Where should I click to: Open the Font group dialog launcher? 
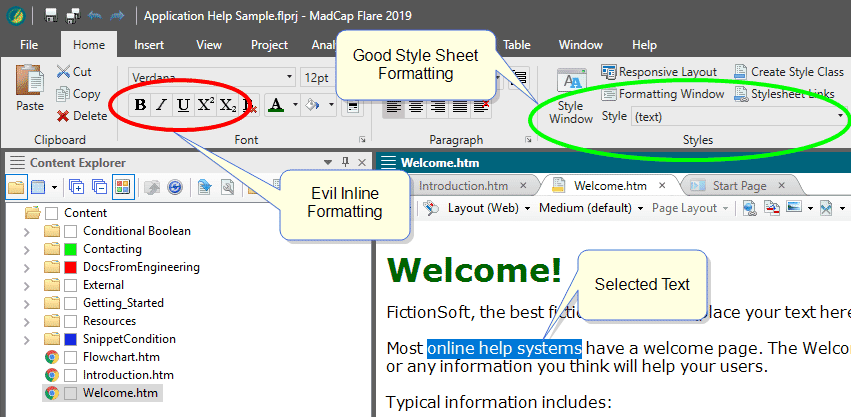(x=363, y=140)
